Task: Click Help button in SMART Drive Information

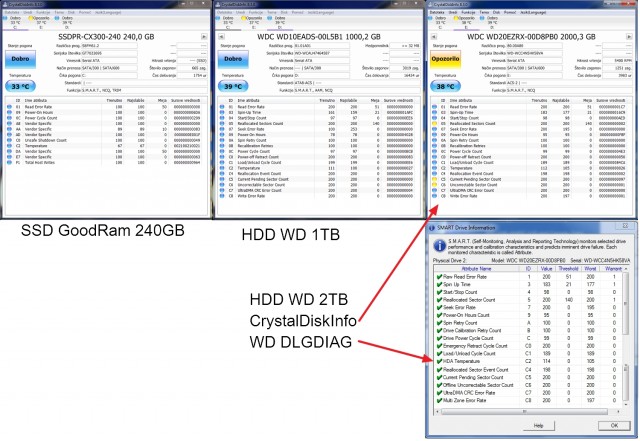Action: click(x=538, y=425)
